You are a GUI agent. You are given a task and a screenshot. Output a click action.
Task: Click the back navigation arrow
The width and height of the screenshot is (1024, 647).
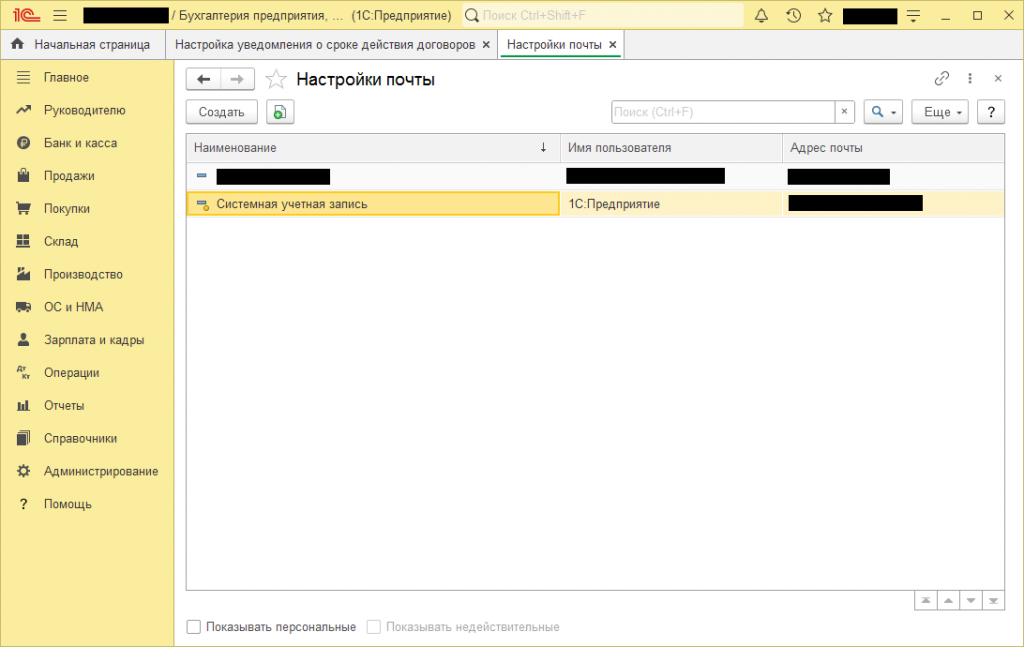coord(203,79)
